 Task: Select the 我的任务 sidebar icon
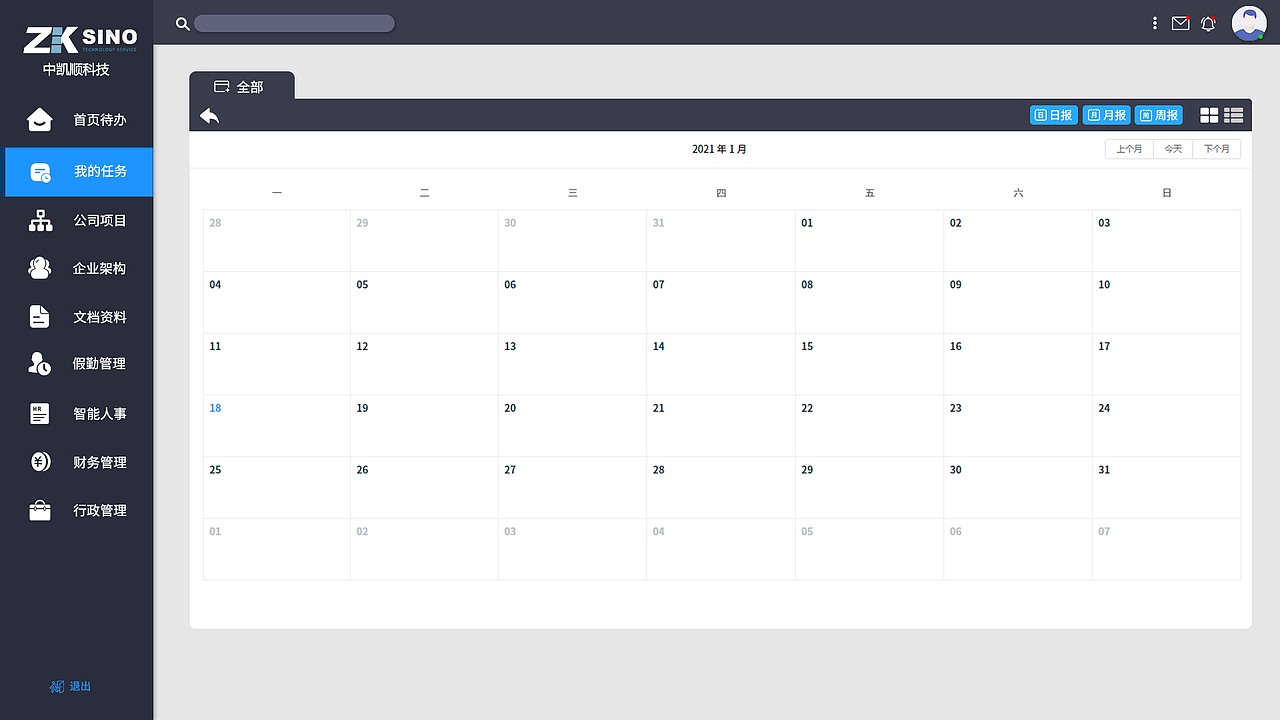point(40,172)
